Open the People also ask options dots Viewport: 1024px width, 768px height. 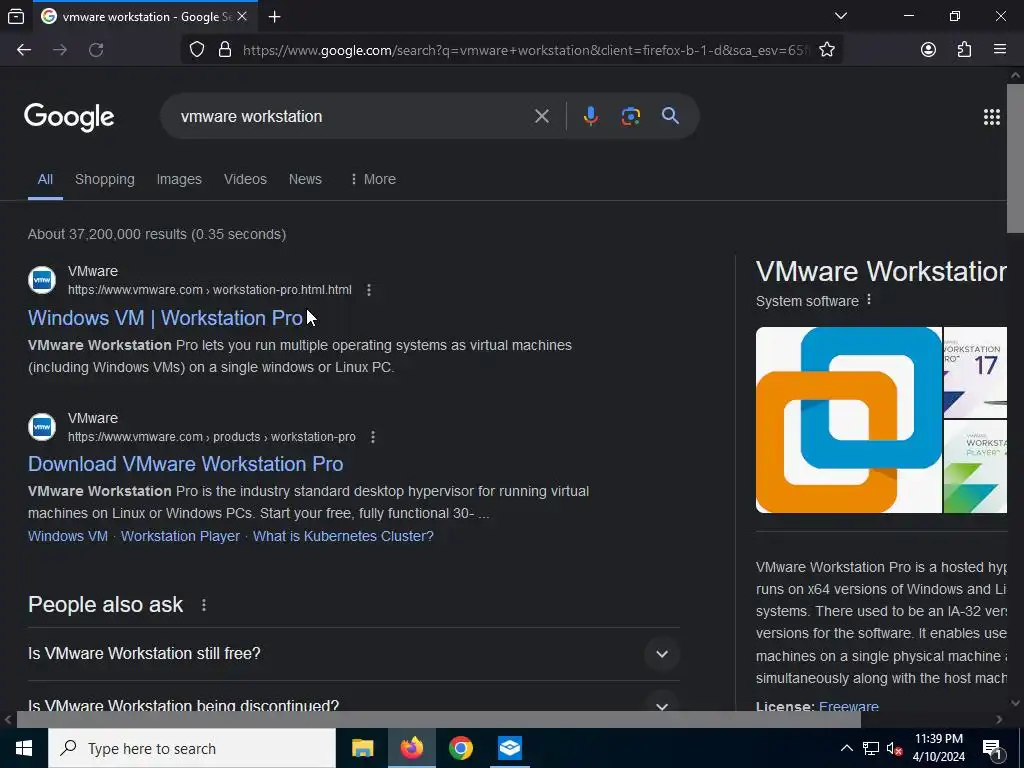(204, 605)
